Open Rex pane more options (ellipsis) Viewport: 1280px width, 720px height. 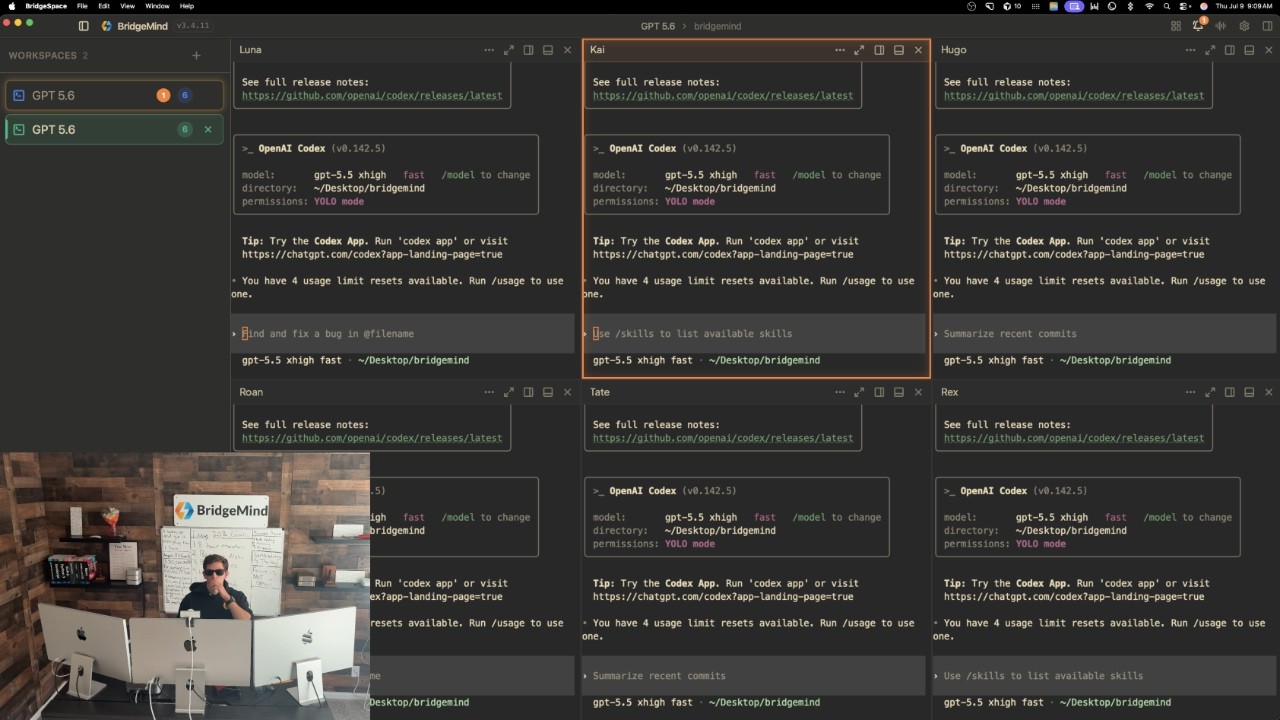click(x=1191, y=392)
